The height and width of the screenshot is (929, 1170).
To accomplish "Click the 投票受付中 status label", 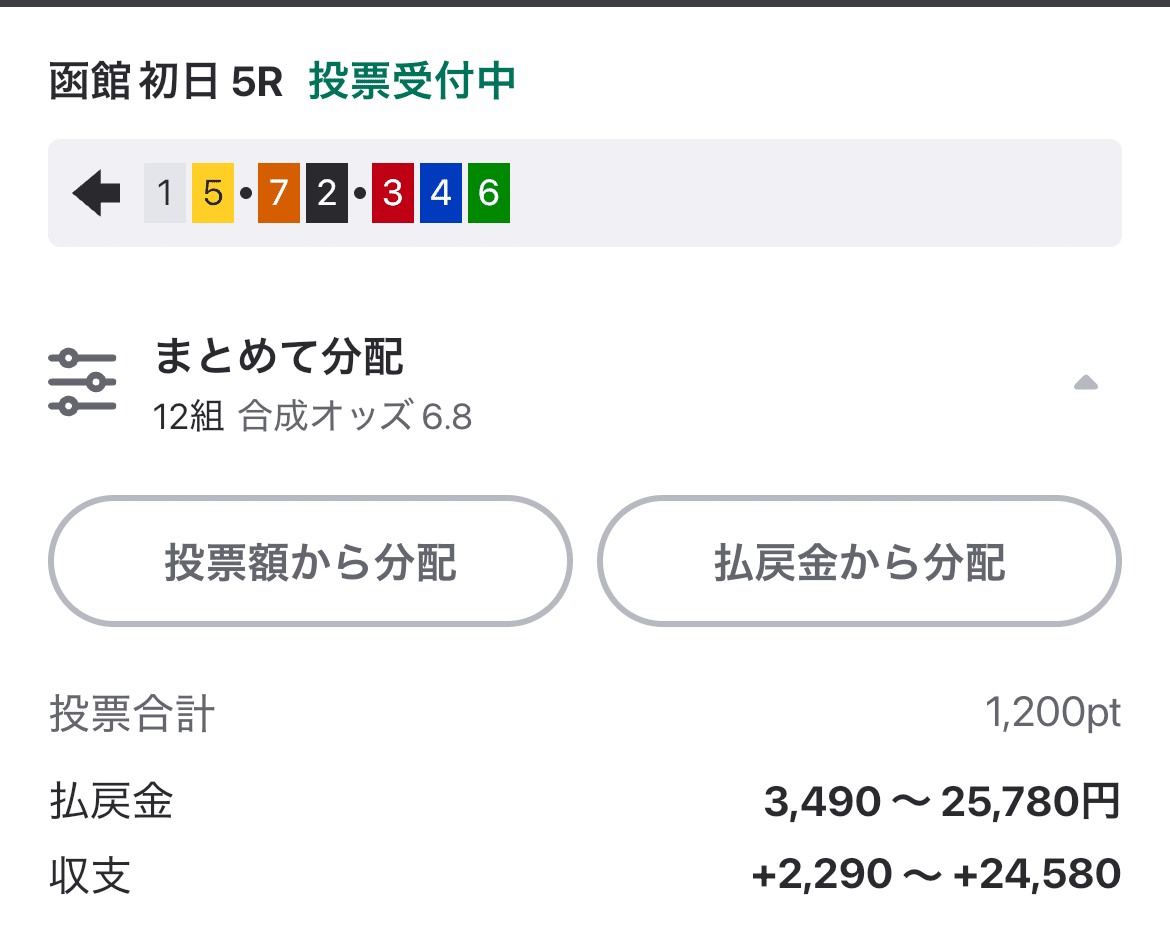I will click(413, 82).
